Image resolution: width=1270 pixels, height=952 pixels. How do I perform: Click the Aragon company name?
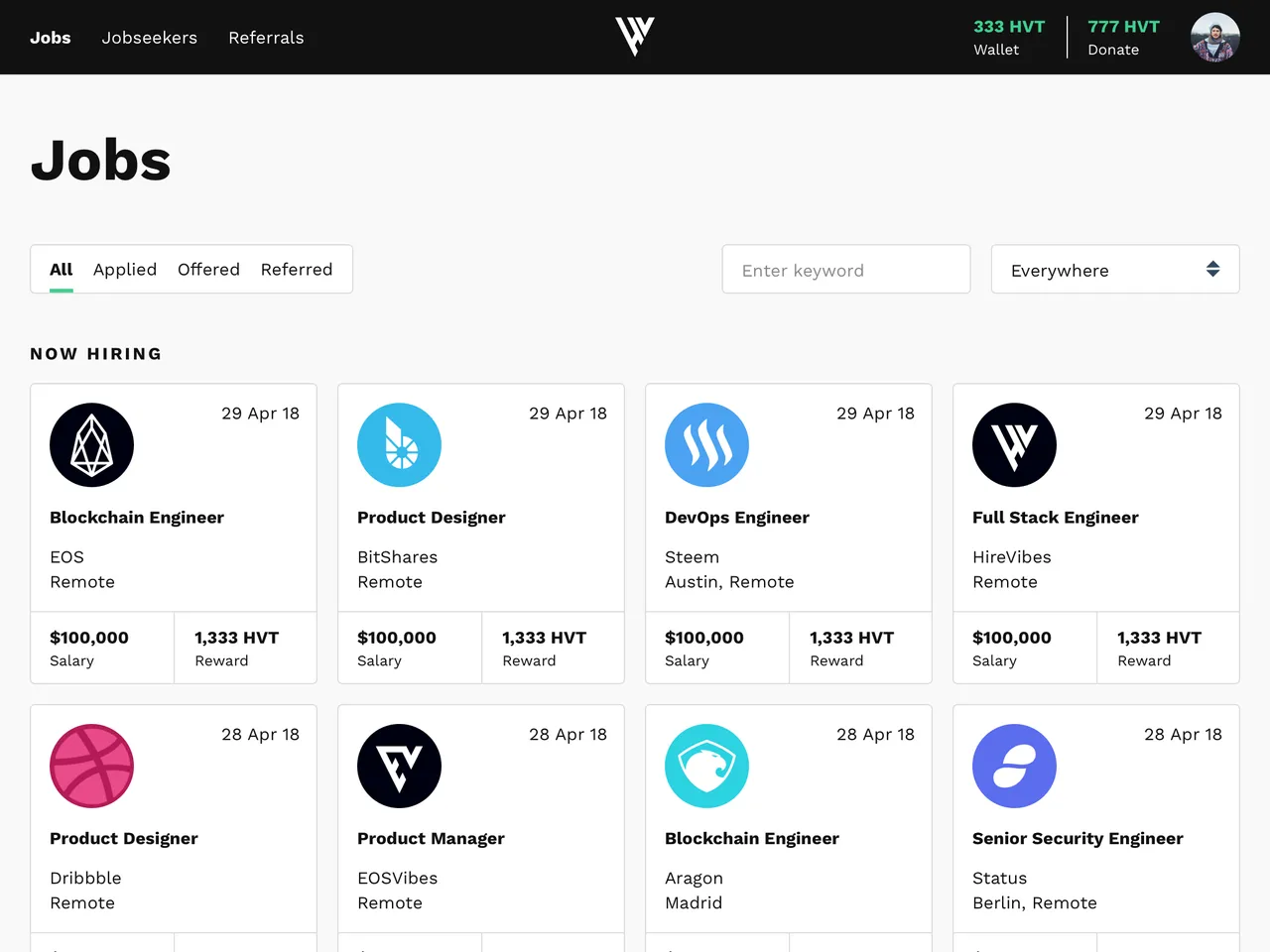click(694, 879)
